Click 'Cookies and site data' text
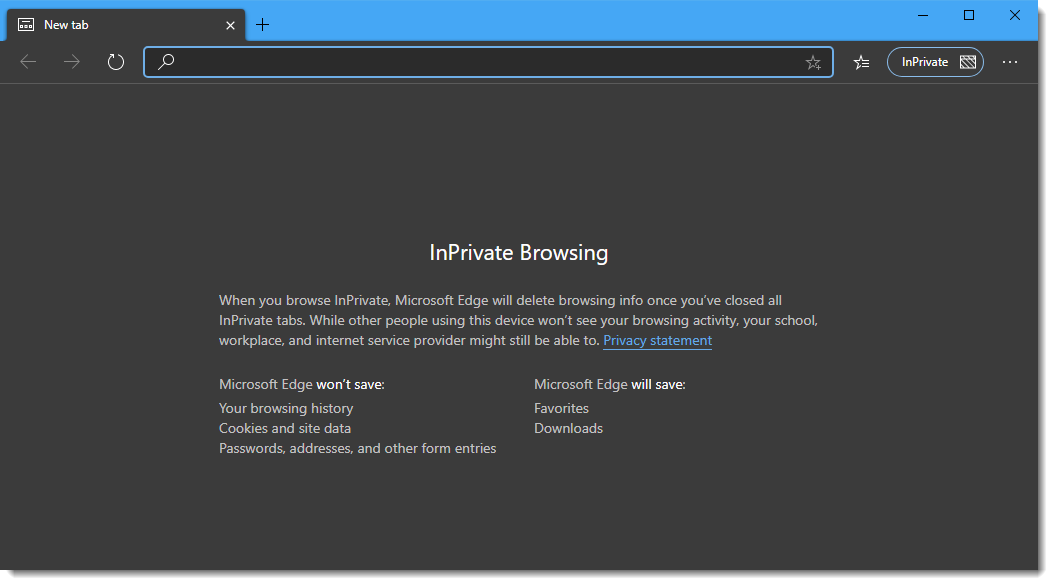The image size is (1053, 585). point(285,429)
